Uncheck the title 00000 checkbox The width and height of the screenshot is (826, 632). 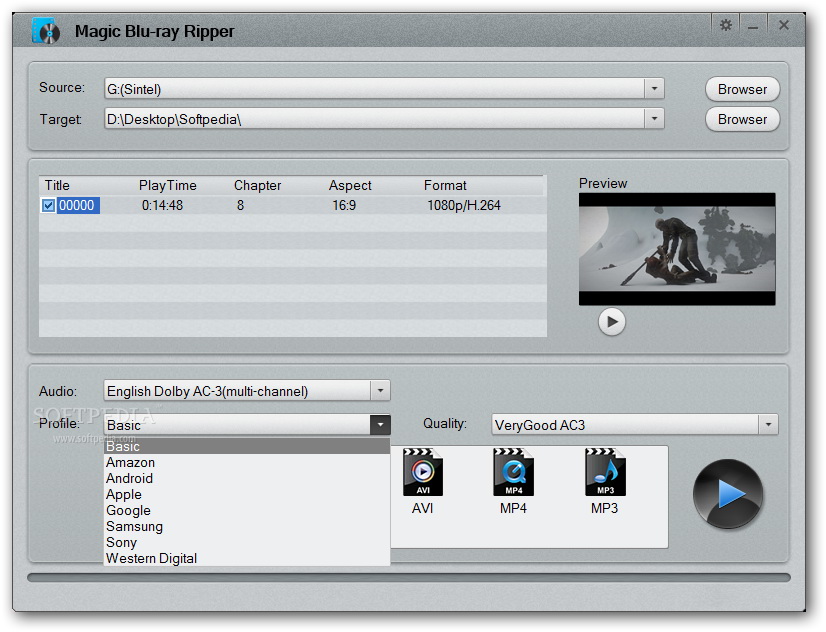coord(48,205)
